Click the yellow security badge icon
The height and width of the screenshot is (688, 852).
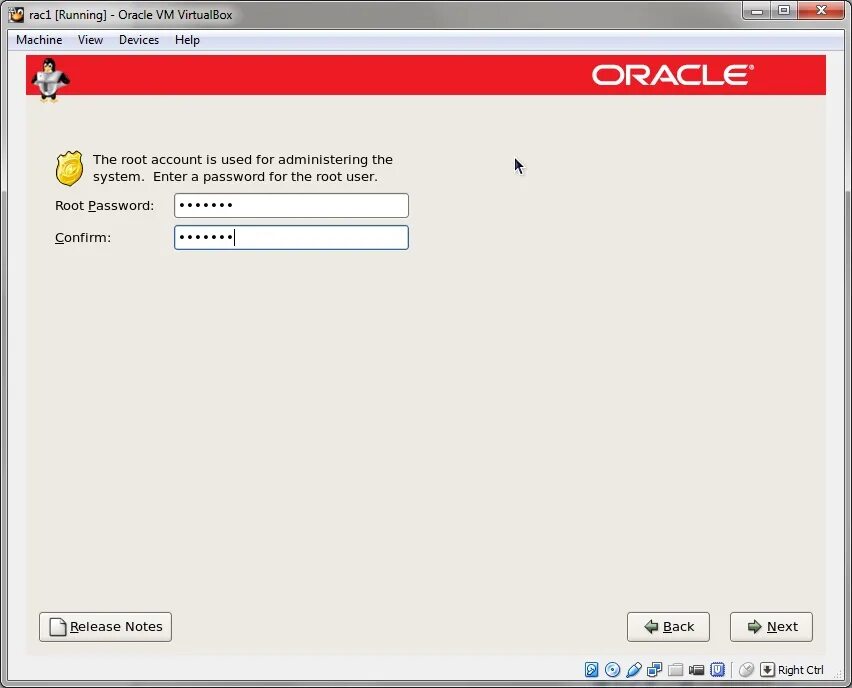coord(69,168)
